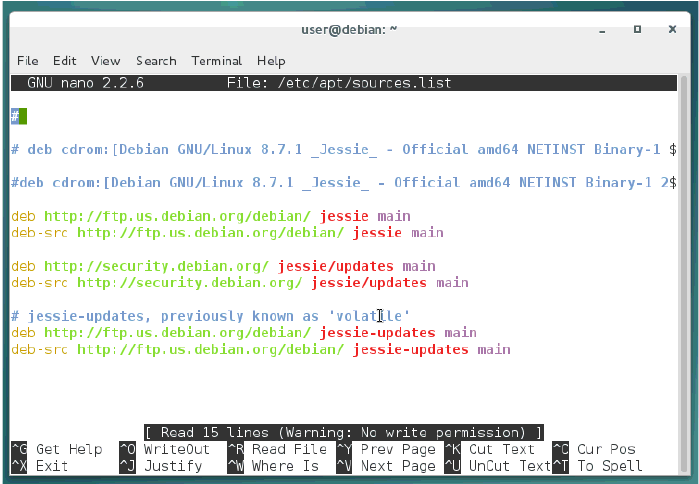This screenshot has height=484, width=699.
Task: Open the Search menu
Action: coord(156,61)
